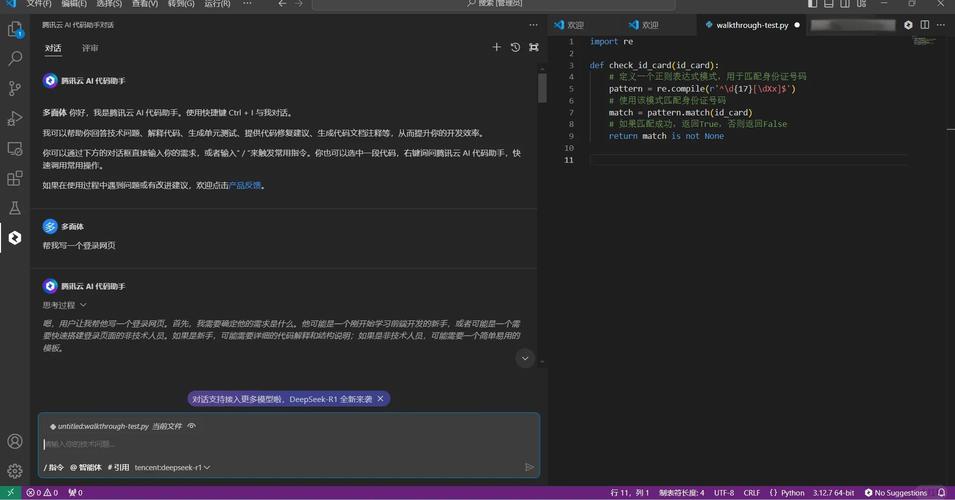Click 行 11, 列 1 cursor position indicator
The image size is (955, 500).
pyautogui.click(x=630, y=493)
